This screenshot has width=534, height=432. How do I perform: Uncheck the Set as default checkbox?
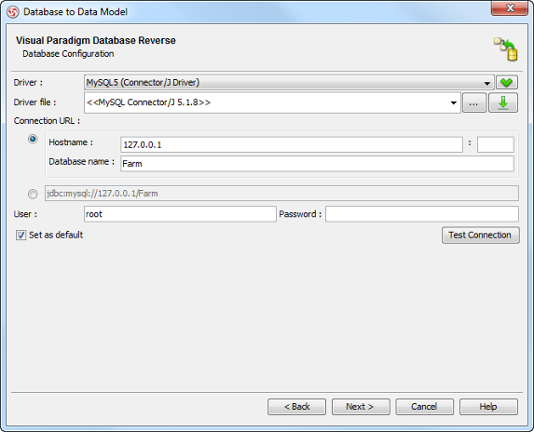(x=21, y=235)
